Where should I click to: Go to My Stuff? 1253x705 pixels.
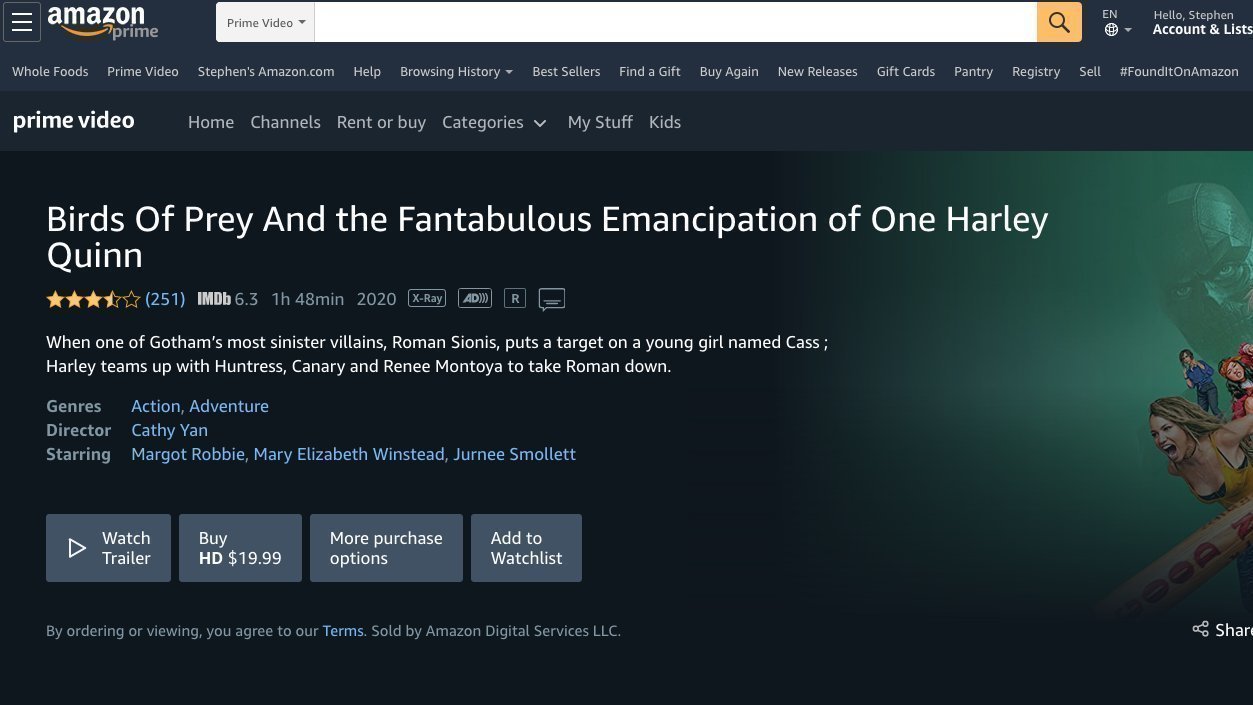point(600,121)
